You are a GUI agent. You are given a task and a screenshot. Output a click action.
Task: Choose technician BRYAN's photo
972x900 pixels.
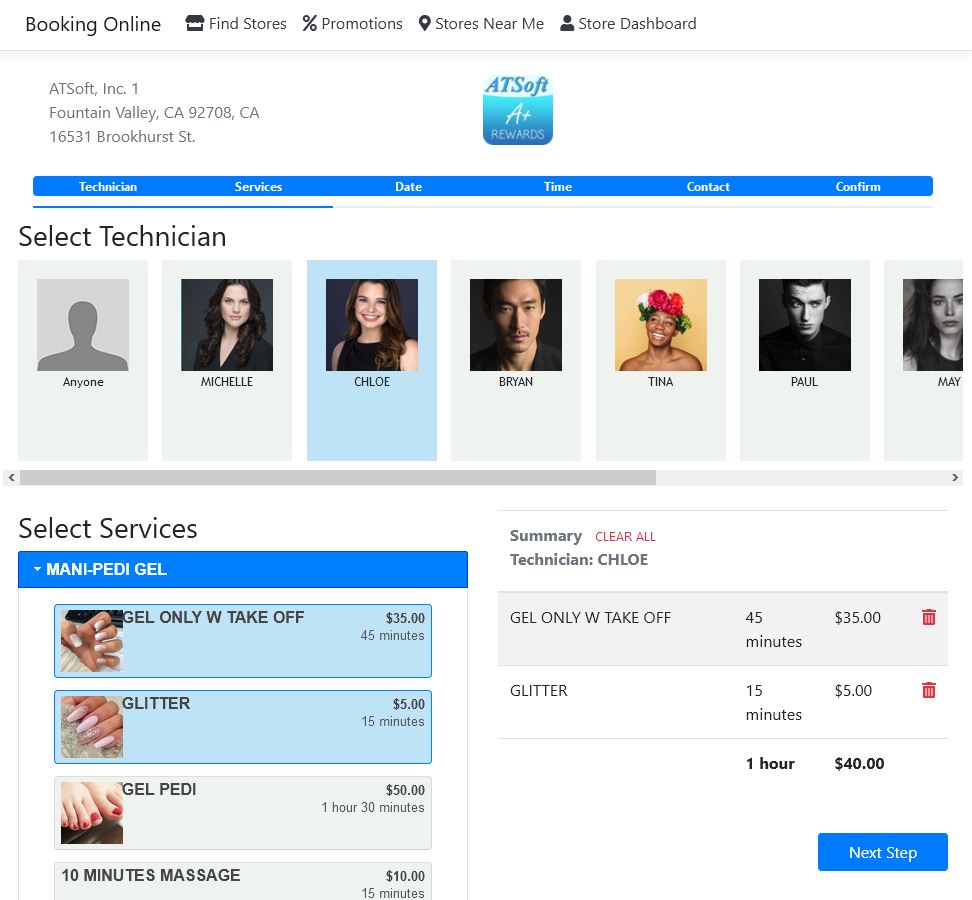(x=516, y=325)
